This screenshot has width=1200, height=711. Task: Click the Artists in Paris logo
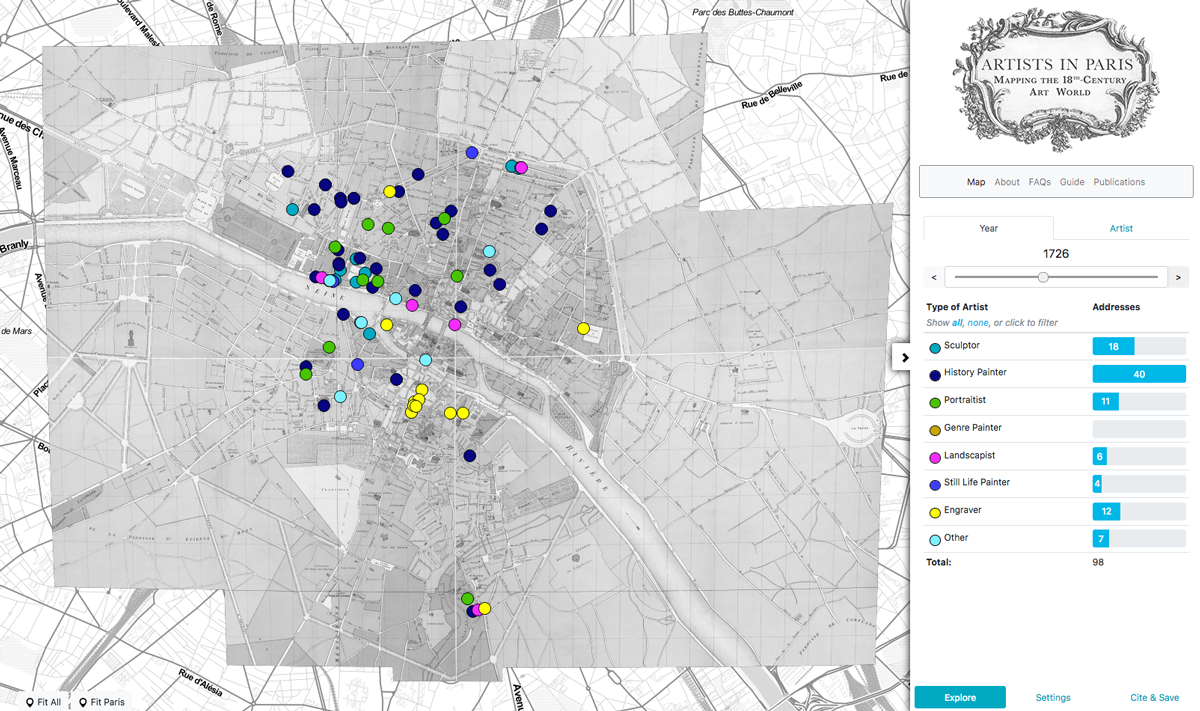point(1055,80)
